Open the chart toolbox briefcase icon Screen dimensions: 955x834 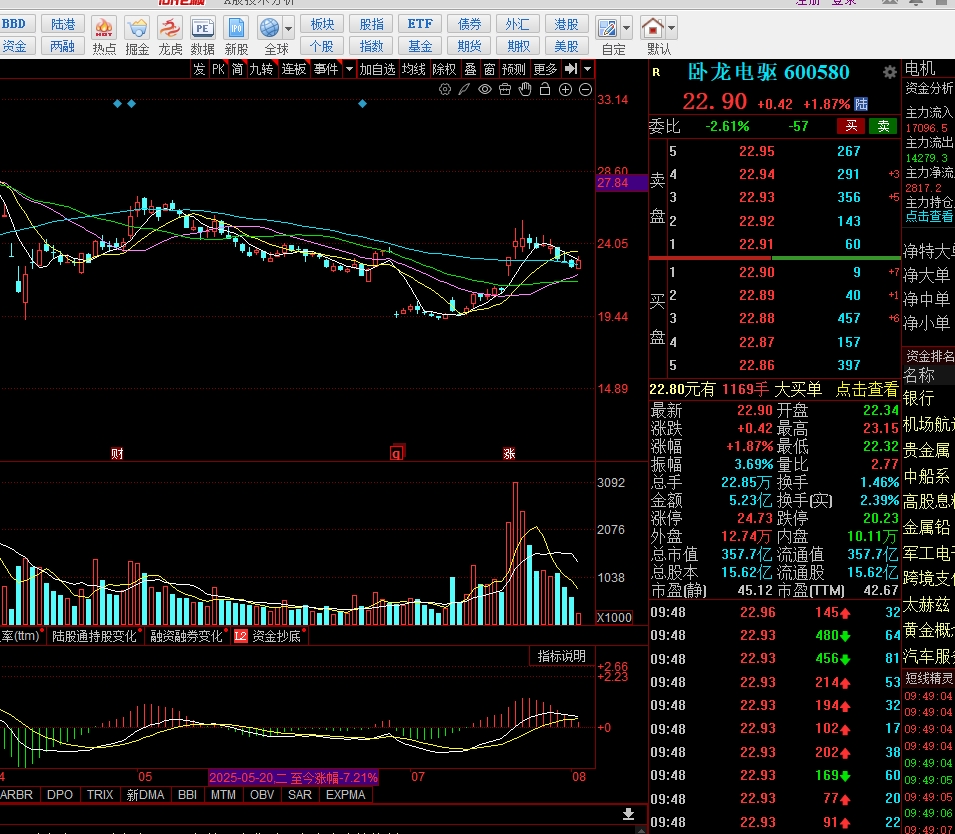coord(505,90)
